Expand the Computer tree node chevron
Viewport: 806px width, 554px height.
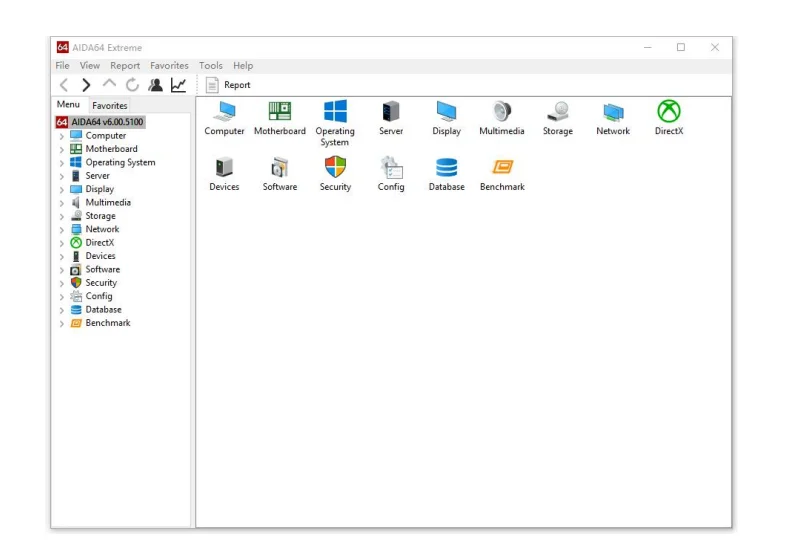click(62, 136)
